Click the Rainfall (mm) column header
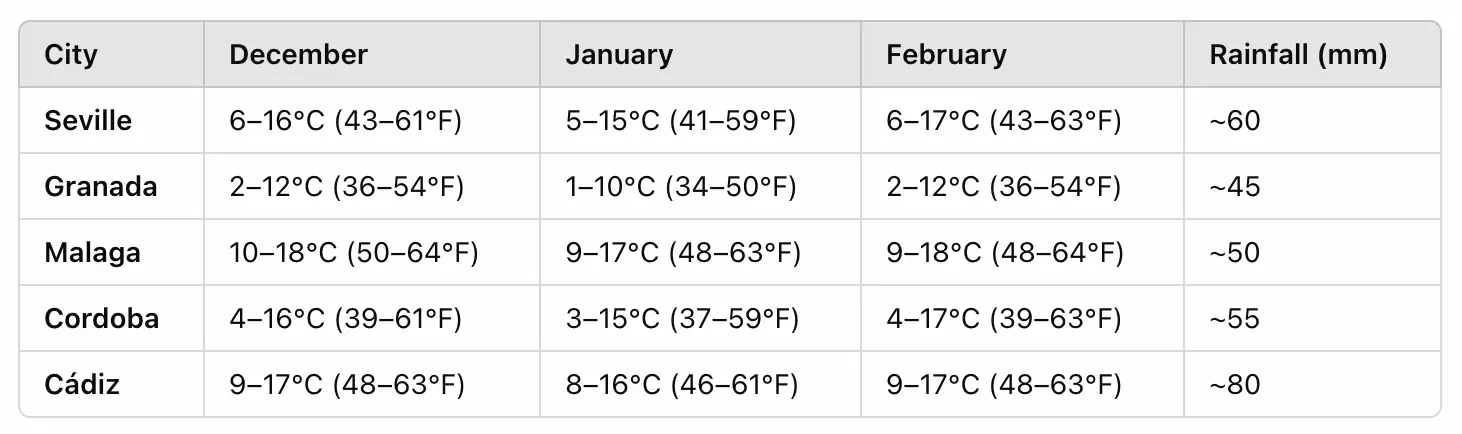 click(1298, 54)
